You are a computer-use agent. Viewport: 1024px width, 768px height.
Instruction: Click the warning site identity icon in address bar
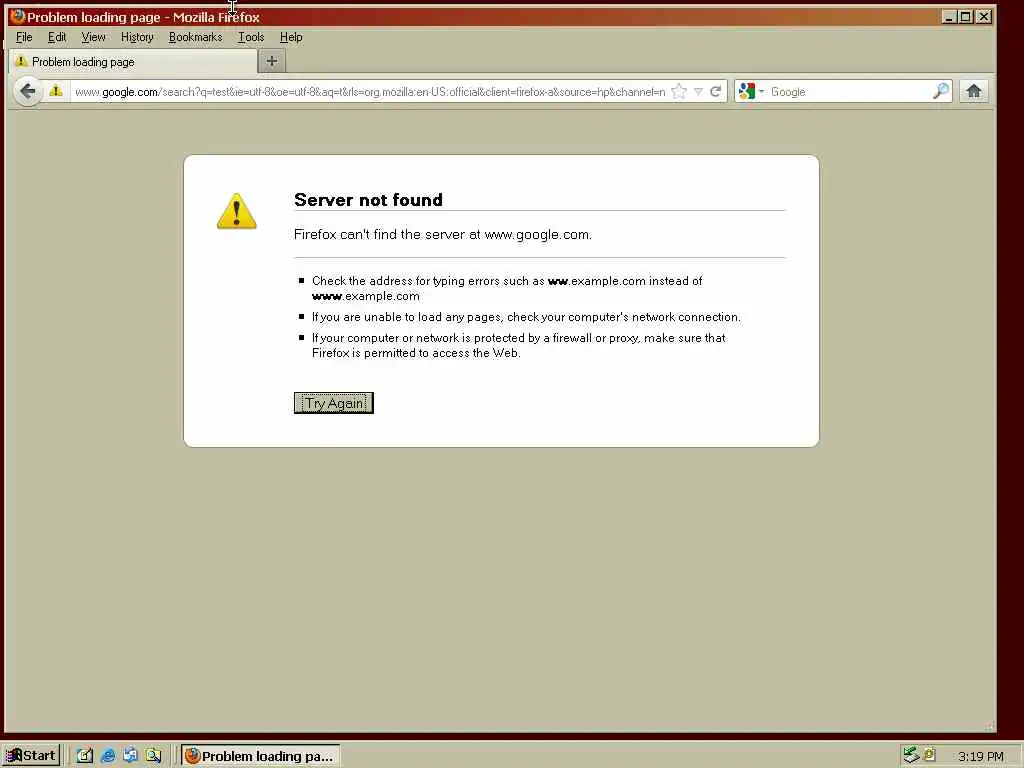pyautogui.click(x=56, y=91)
